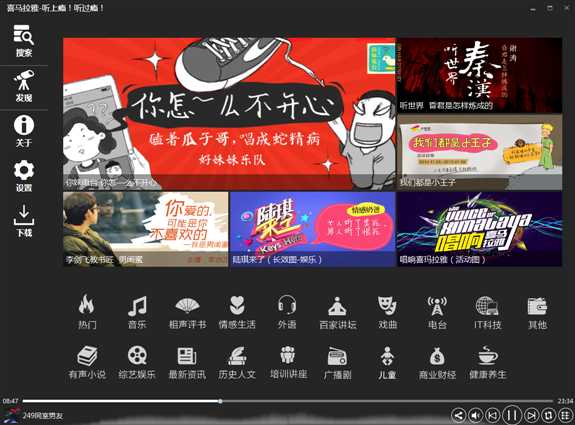Click the caption 陆琪来了（长效图-娱乐）

277,260
